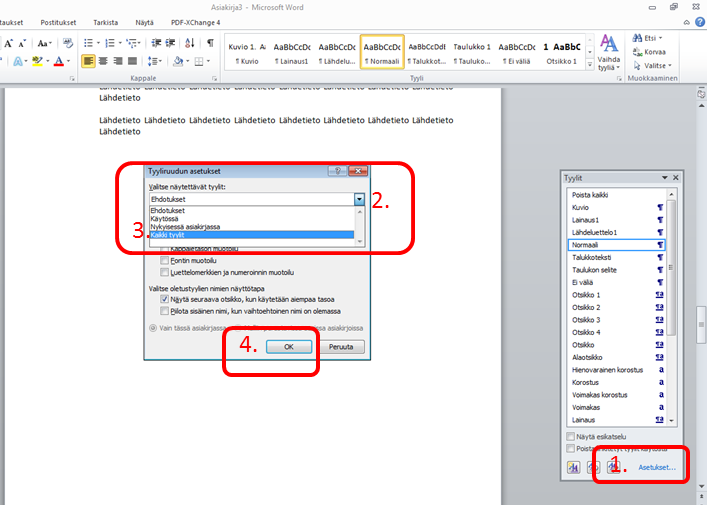
Task: Click the Asetukset... link
Action: pyautogui.click(x=657, y=467)
